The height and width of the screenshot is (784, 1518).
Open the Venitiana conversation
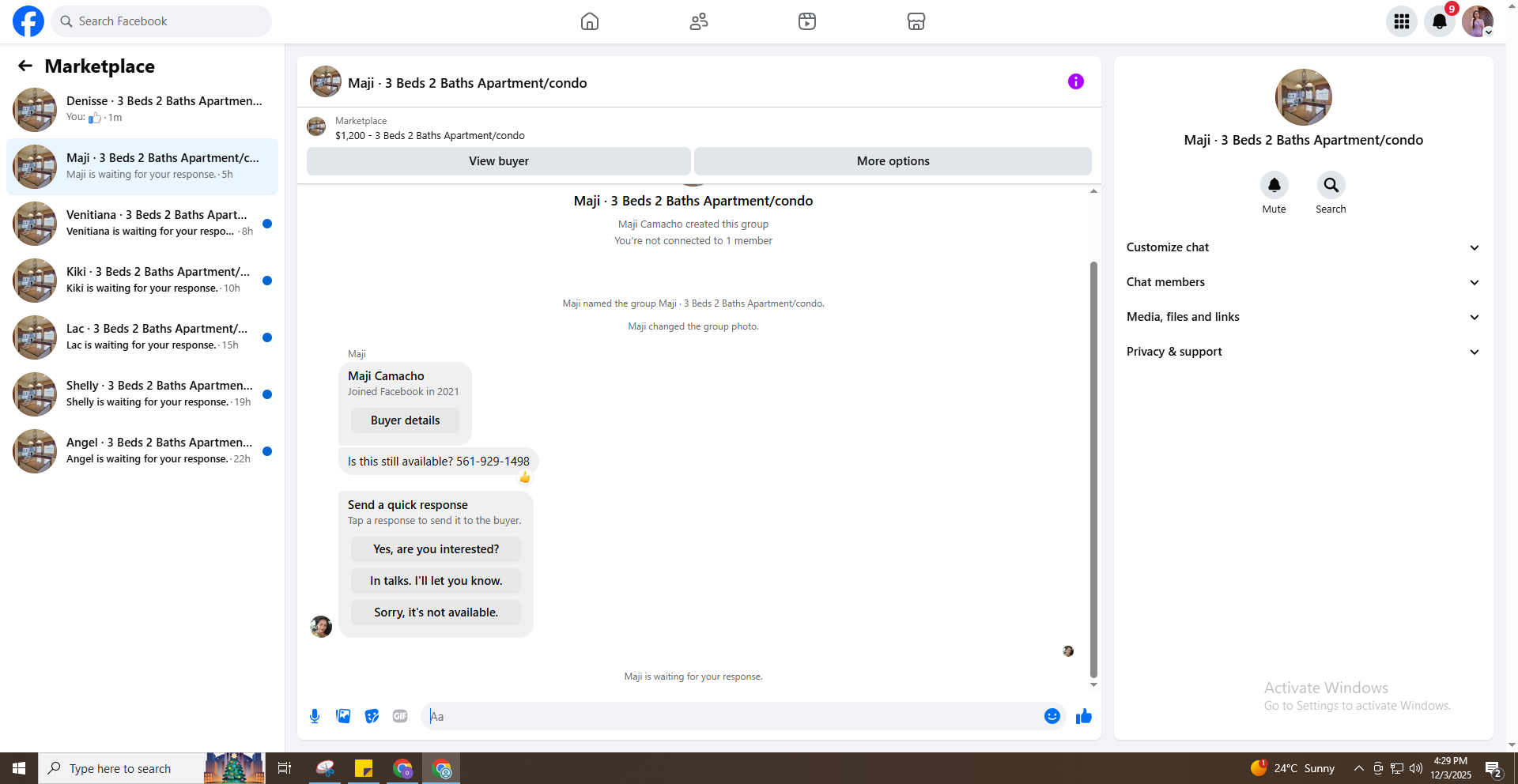[142, 224]
